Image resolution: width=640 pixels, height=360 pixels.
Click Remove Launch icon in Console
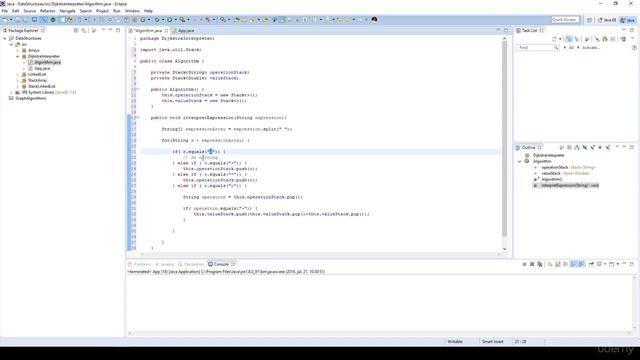(x=532, y=264)
